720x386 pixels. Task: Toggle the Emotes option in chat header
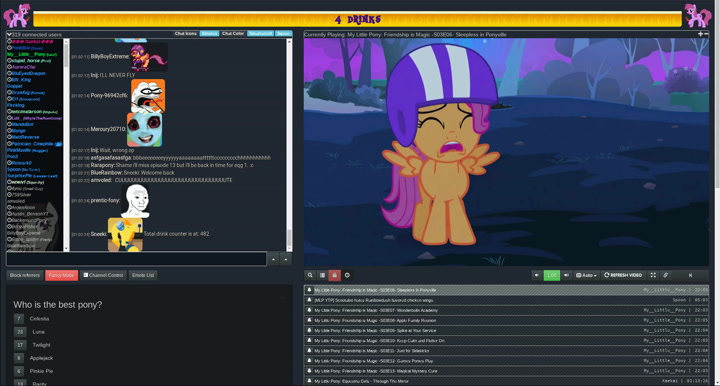tap(209, 34)
